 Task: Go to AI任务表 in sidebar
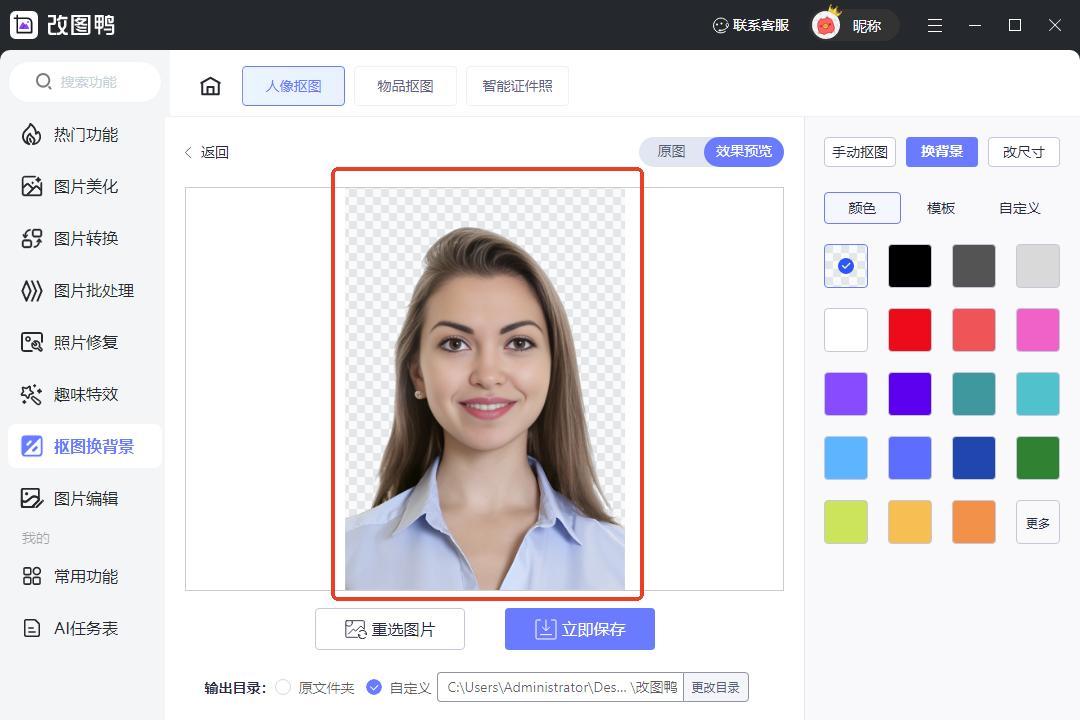(x=85, y=629)
